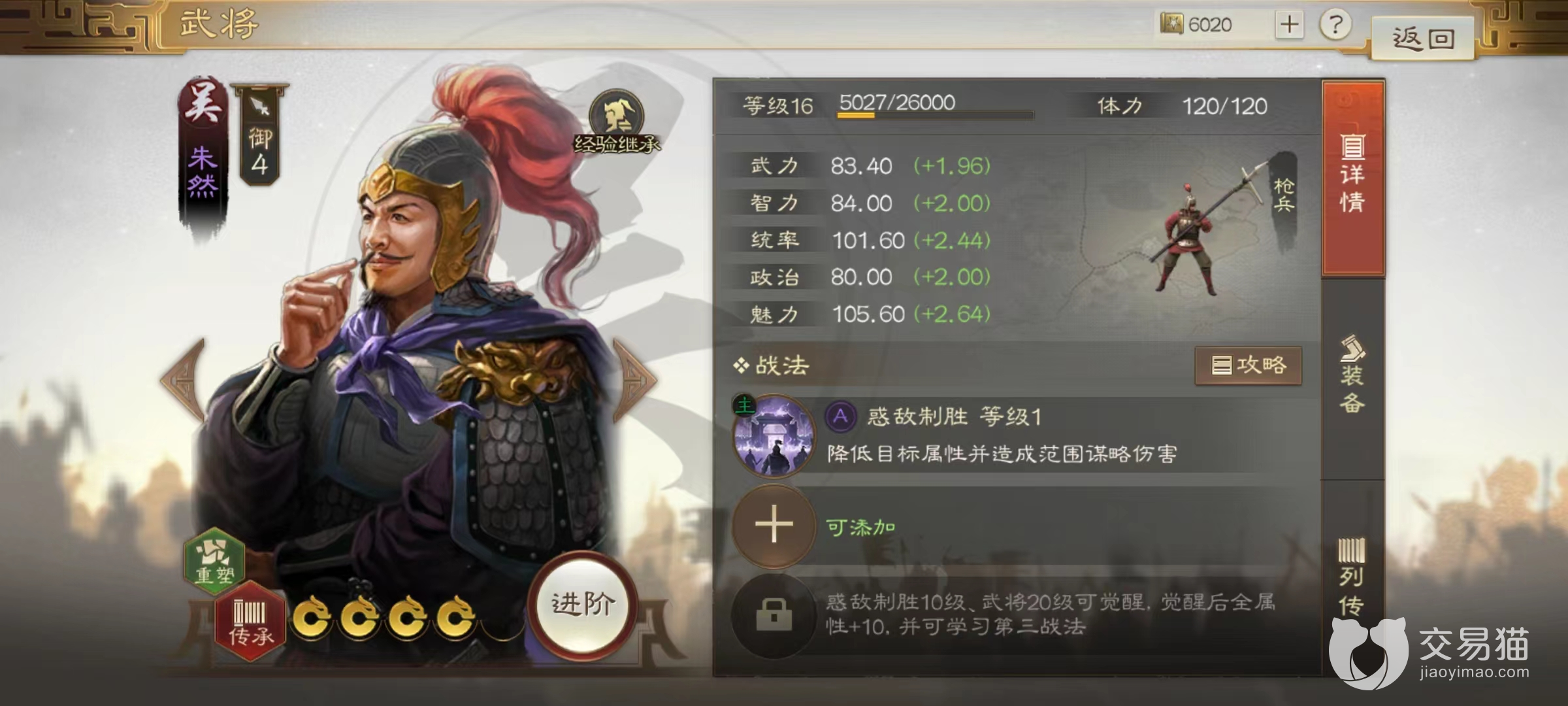Click the plus circle to add skill
This screenshot has width=1568, height=706.
[x=774, y=525]
